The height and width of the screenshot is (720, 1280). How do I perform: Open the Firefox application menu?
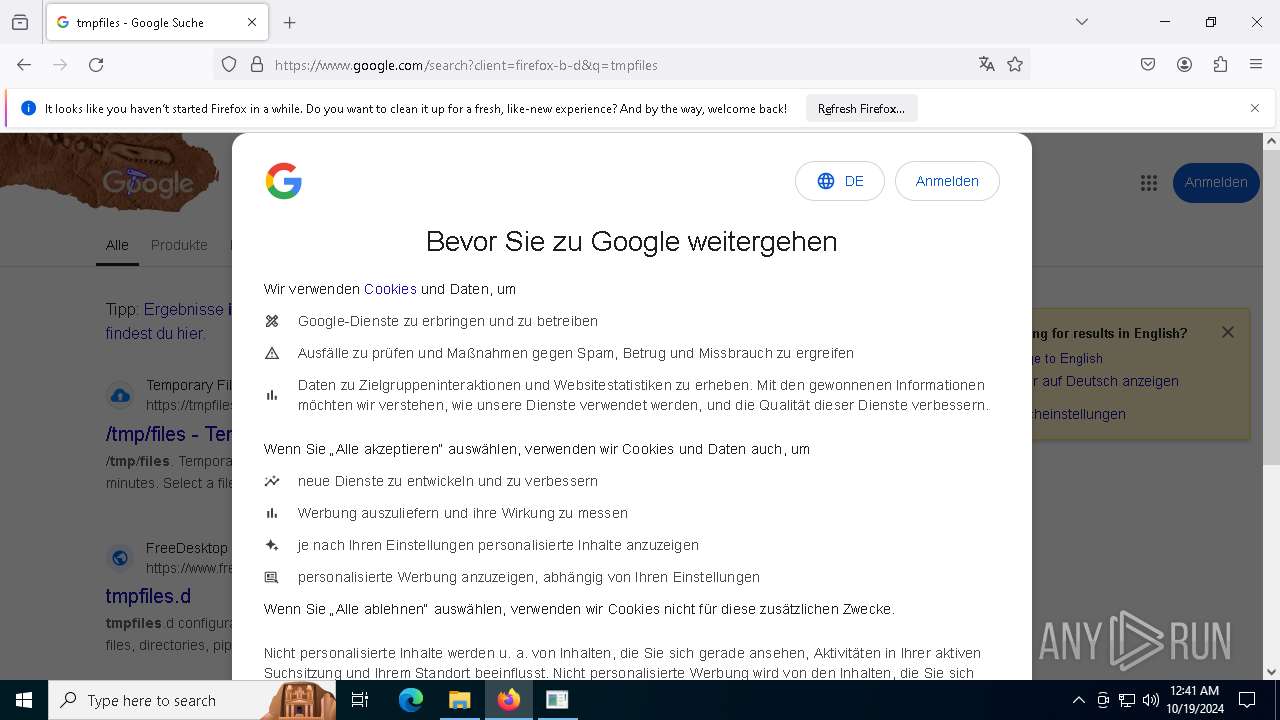pyautogui.click(x=1256, y=65)
